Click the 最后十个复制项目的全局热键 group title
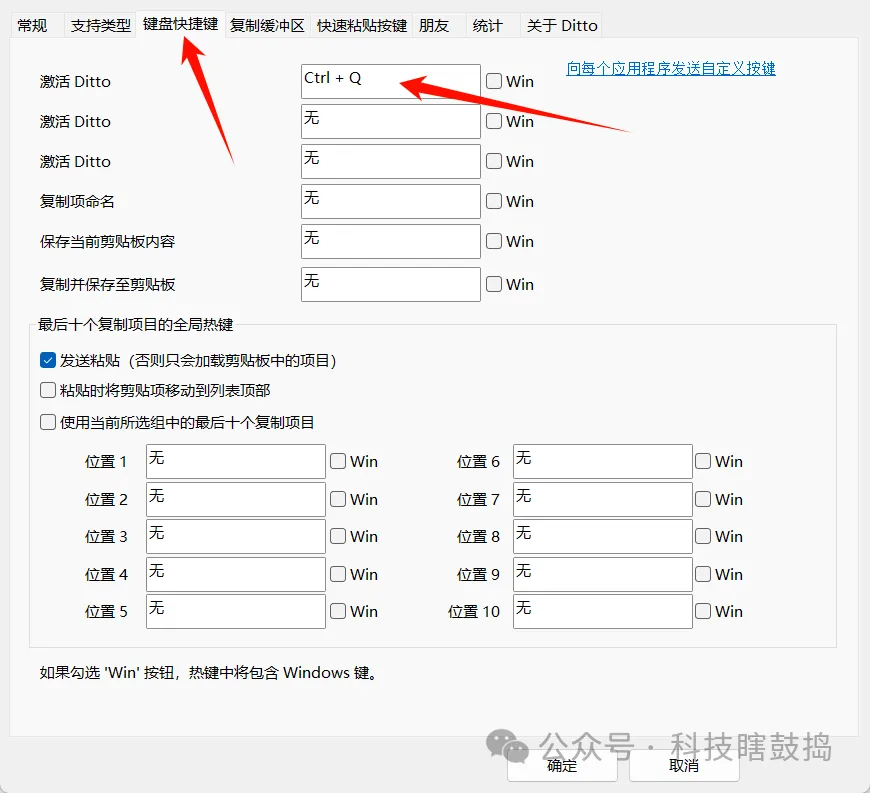The width and height of the screenshot is (870, 793). point(136,325)
